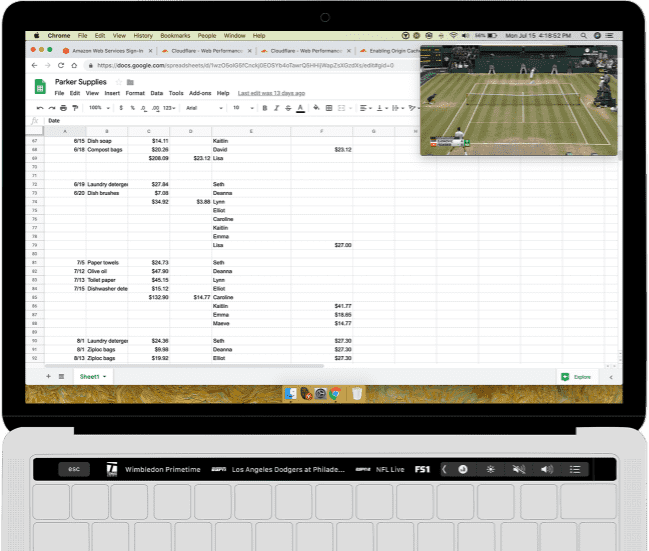The image size is (649, 551).
Task: Open the borders tool
Action: (x=329, y=108)
